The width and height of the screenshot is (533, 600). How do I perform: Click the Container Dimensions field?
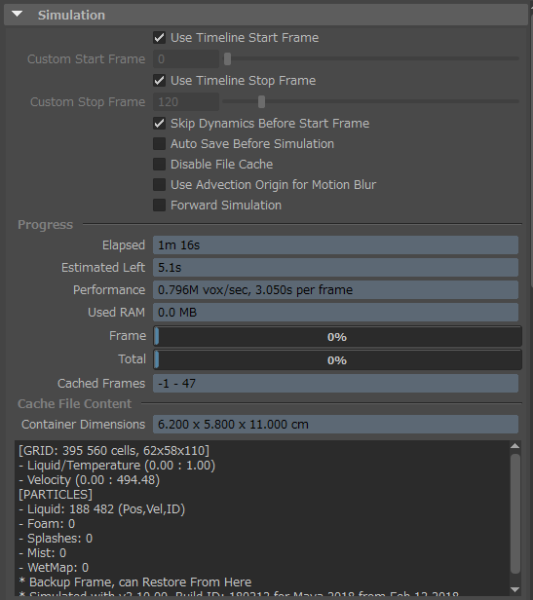click(x=336, y=424)
